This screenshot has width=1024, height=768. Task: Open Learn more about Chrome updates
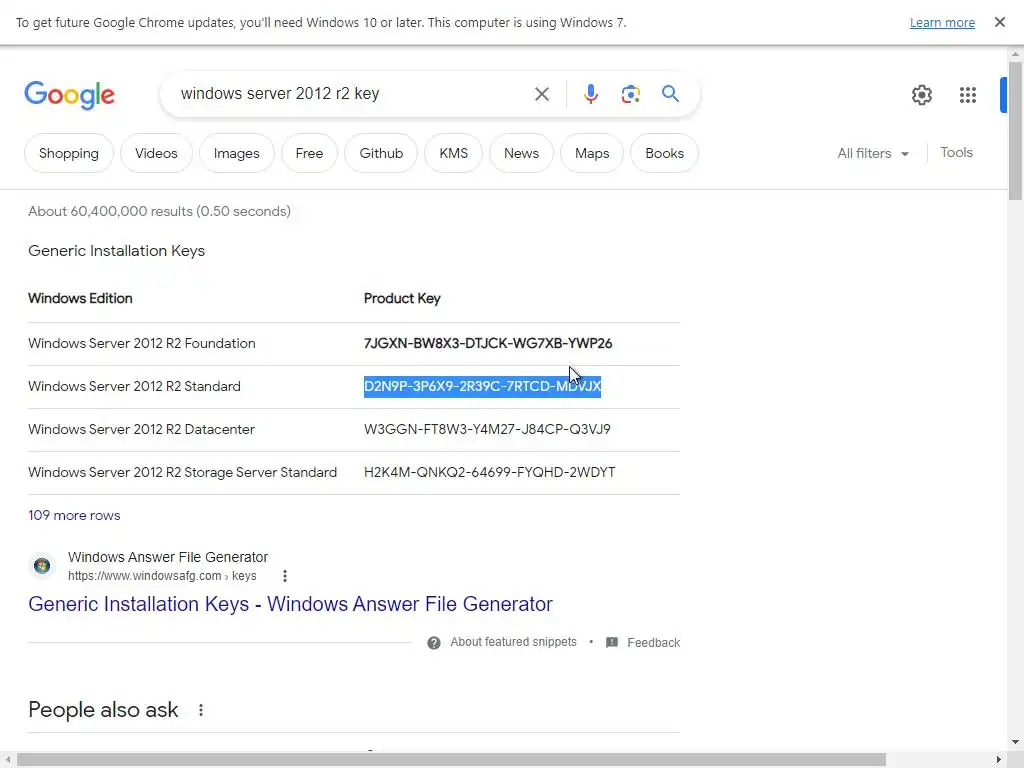942,22
